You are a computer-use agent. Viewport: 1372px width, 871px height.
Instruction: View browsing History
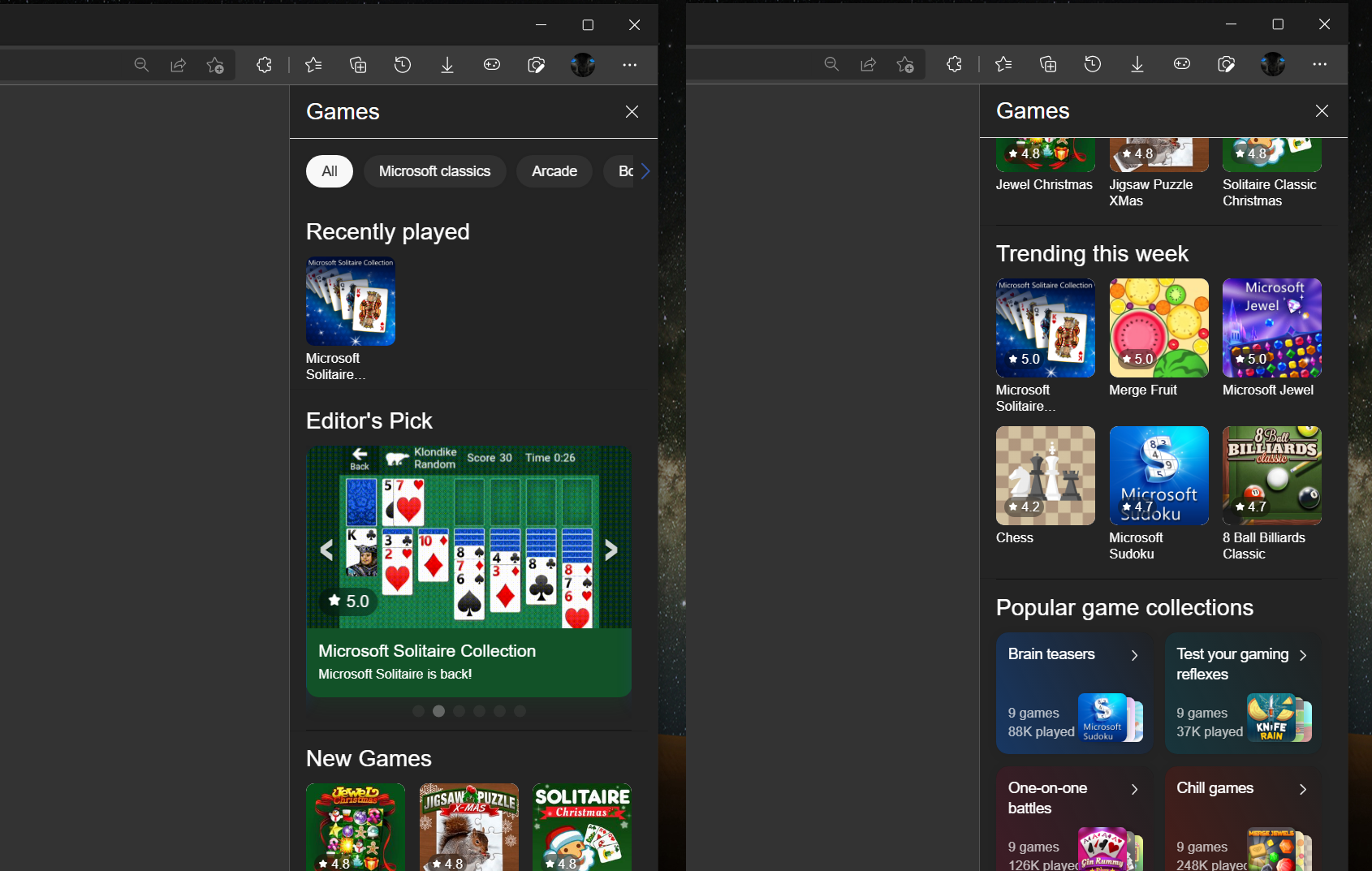402,65
